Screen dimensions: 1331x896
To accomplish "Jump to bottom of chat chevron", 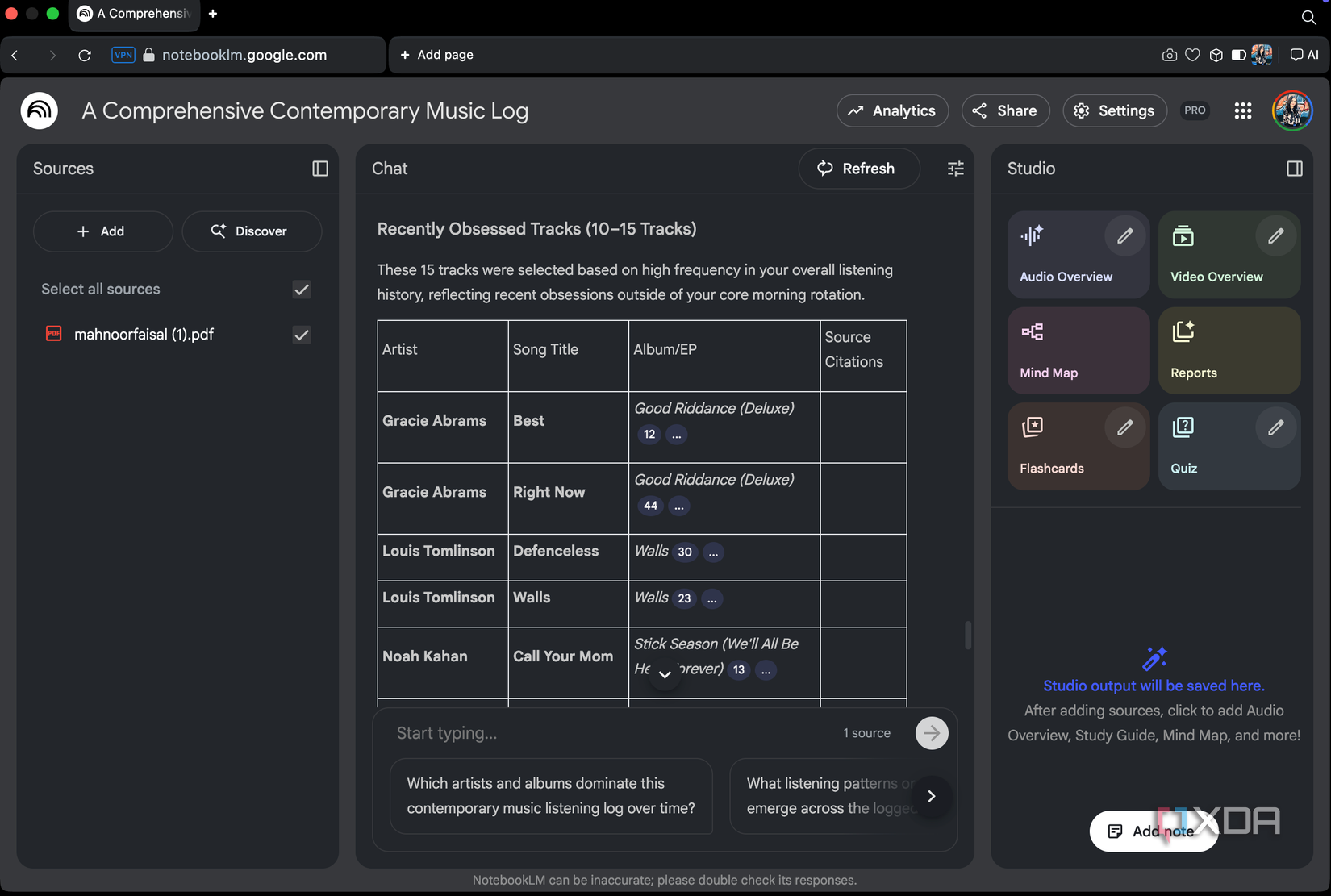I will 665,674.
